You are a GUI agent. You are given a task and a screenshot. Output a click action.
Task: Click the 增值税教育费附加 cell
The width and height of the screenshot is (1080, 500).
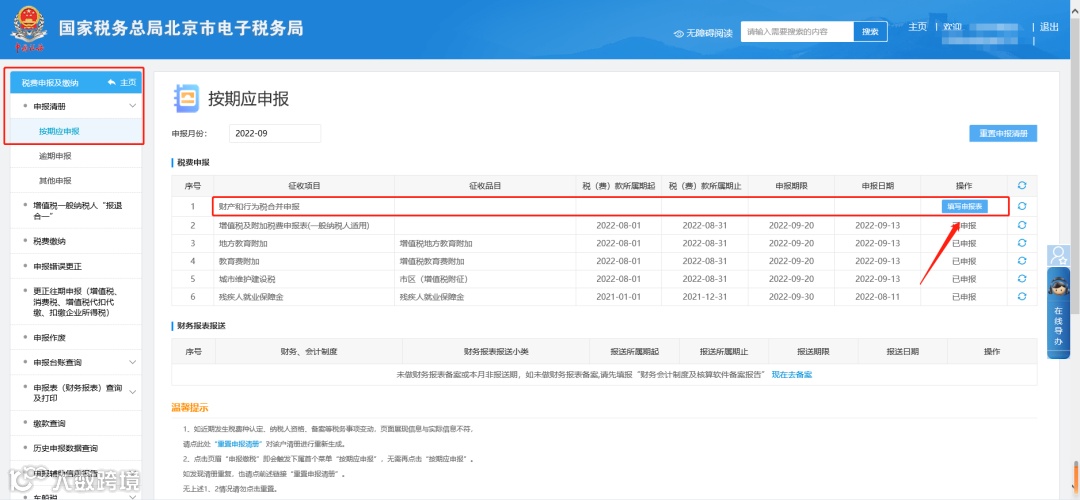tap(485, 261)
